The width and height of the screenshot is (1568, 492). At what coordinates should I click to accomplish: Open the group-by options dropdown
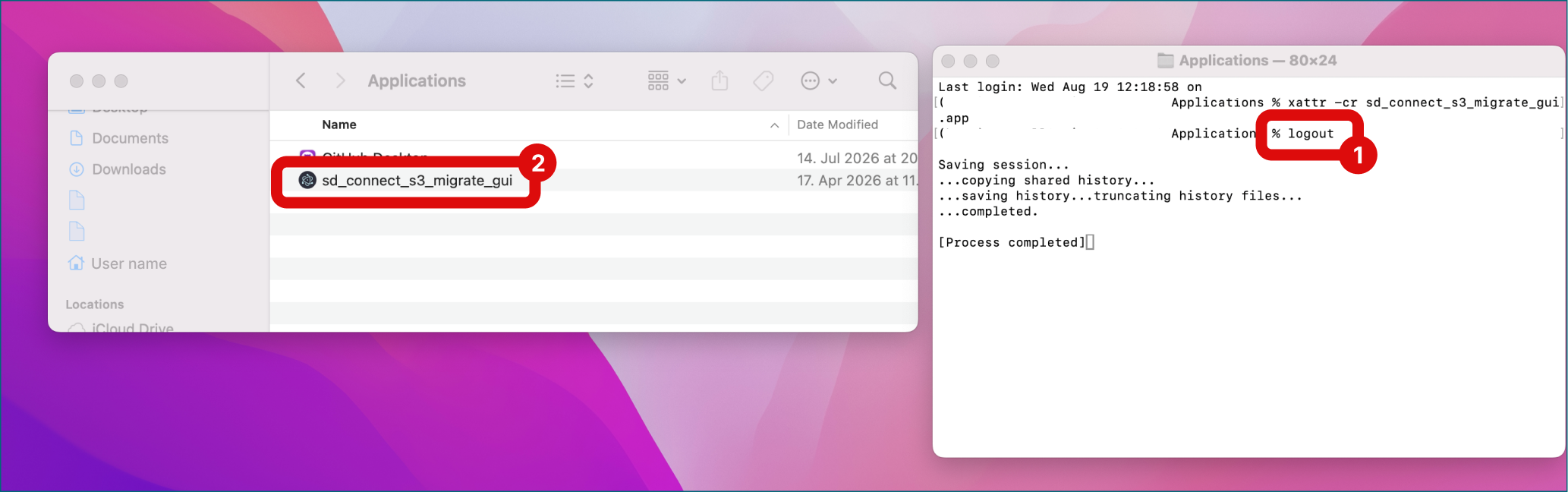[666, 80]
